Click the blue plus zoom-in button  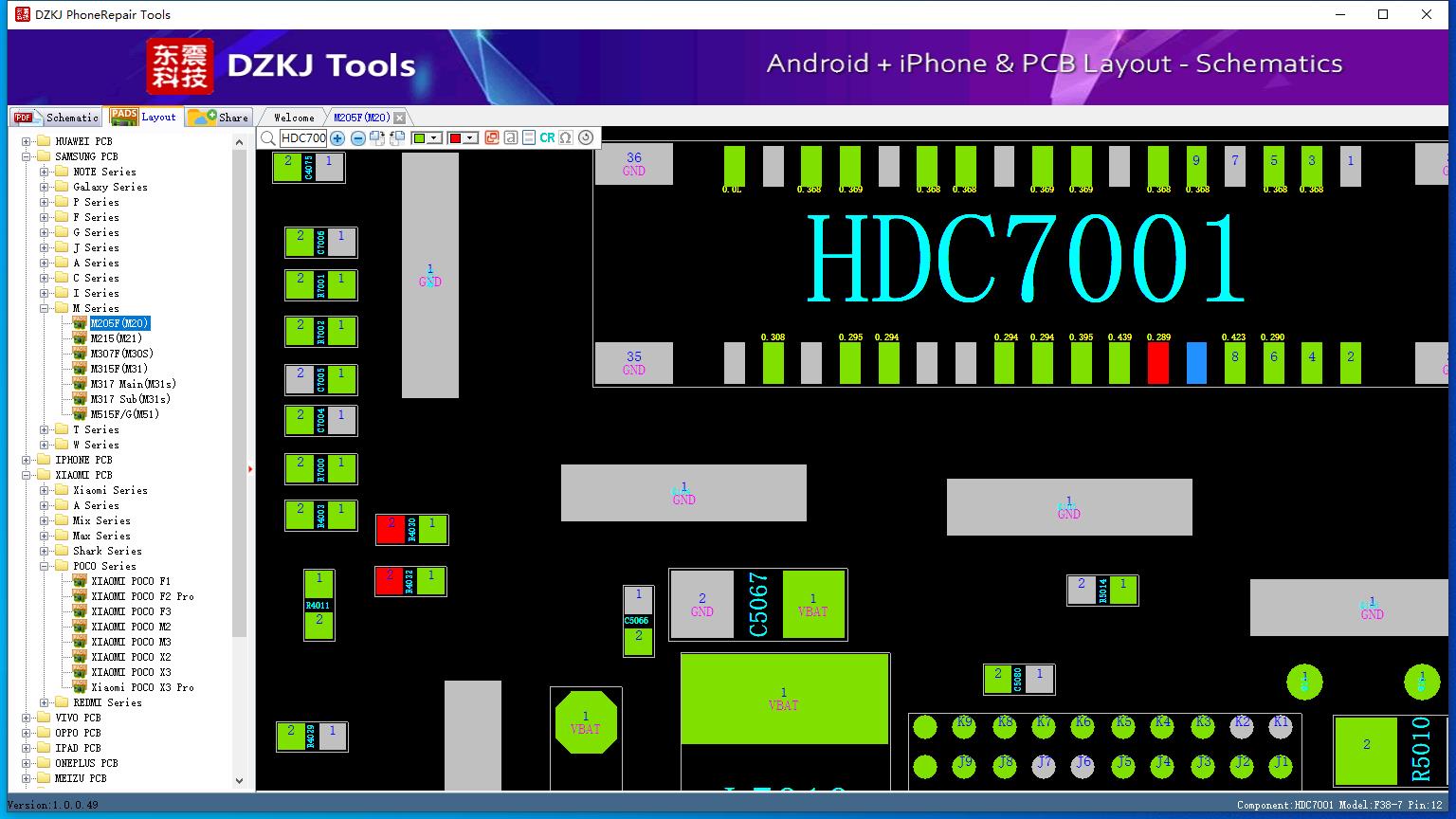(337, 138)
